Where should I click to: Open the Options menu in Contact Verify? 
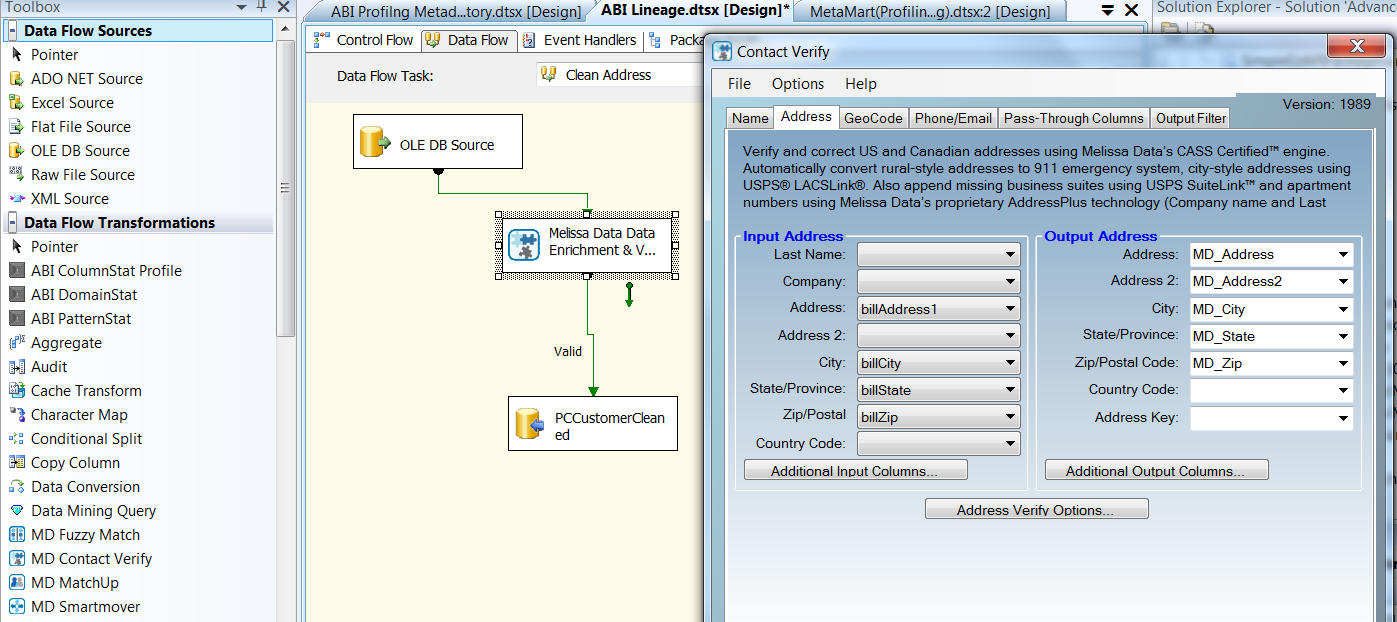(797, 84)
